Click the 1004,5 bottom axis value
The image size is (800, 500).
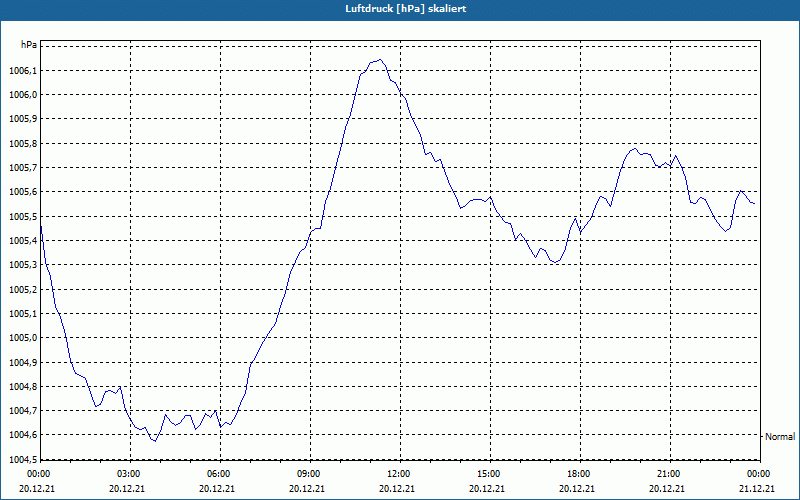[23, 459]
